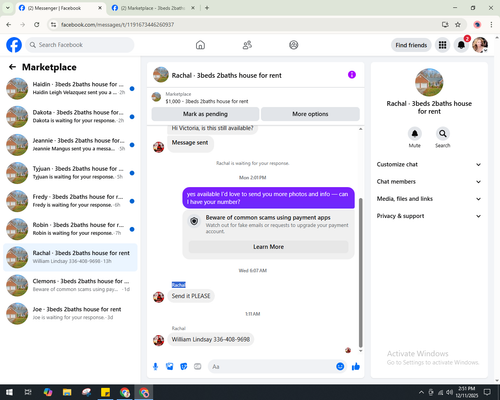Search in conversation magnifier icon
The height and width of the screenshot is (400, 500).
pyautogui.click(x=443, y=134)
